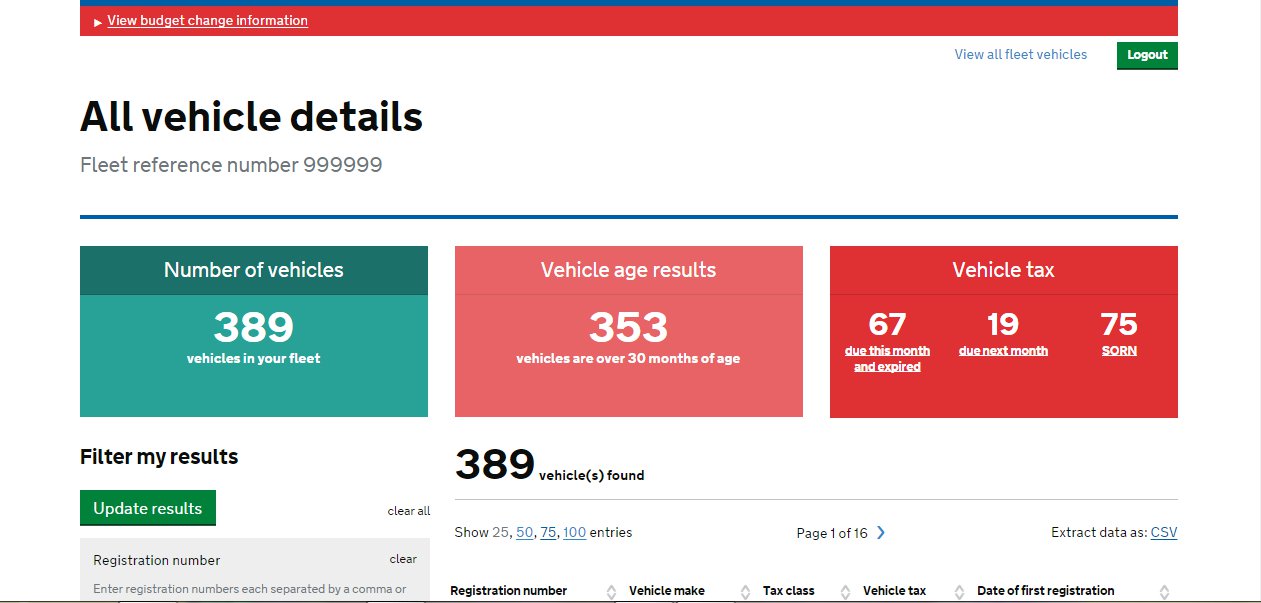
Task: View all fleet vehicles
Action: point(1020,55)
